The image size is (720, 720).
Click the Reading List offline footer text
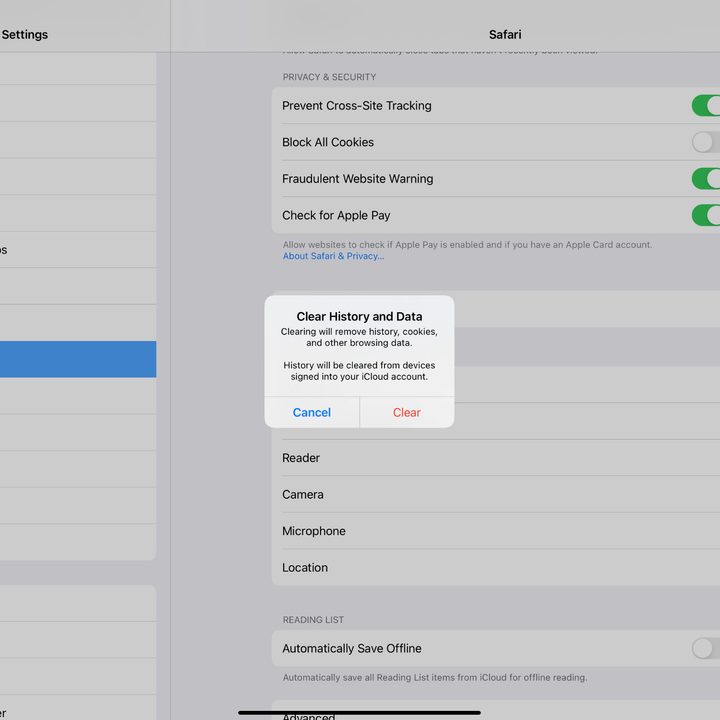tap(435, 677)
